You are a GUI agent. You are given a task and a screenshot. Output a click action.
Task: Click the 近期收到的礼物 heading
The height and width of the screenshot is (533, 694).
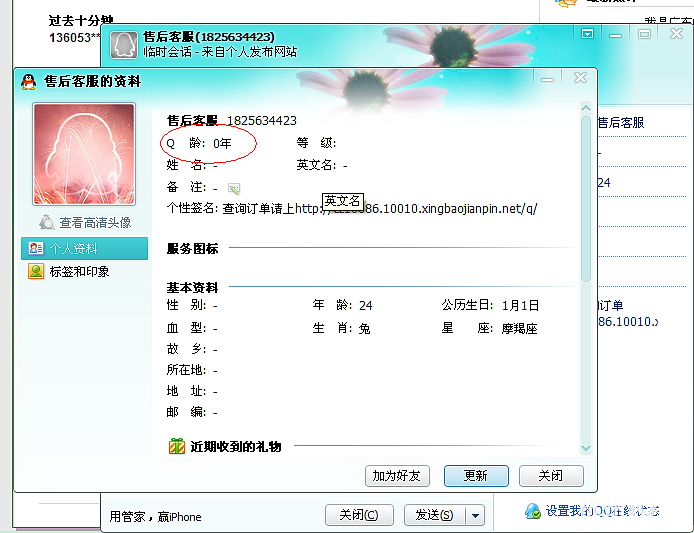236,447
